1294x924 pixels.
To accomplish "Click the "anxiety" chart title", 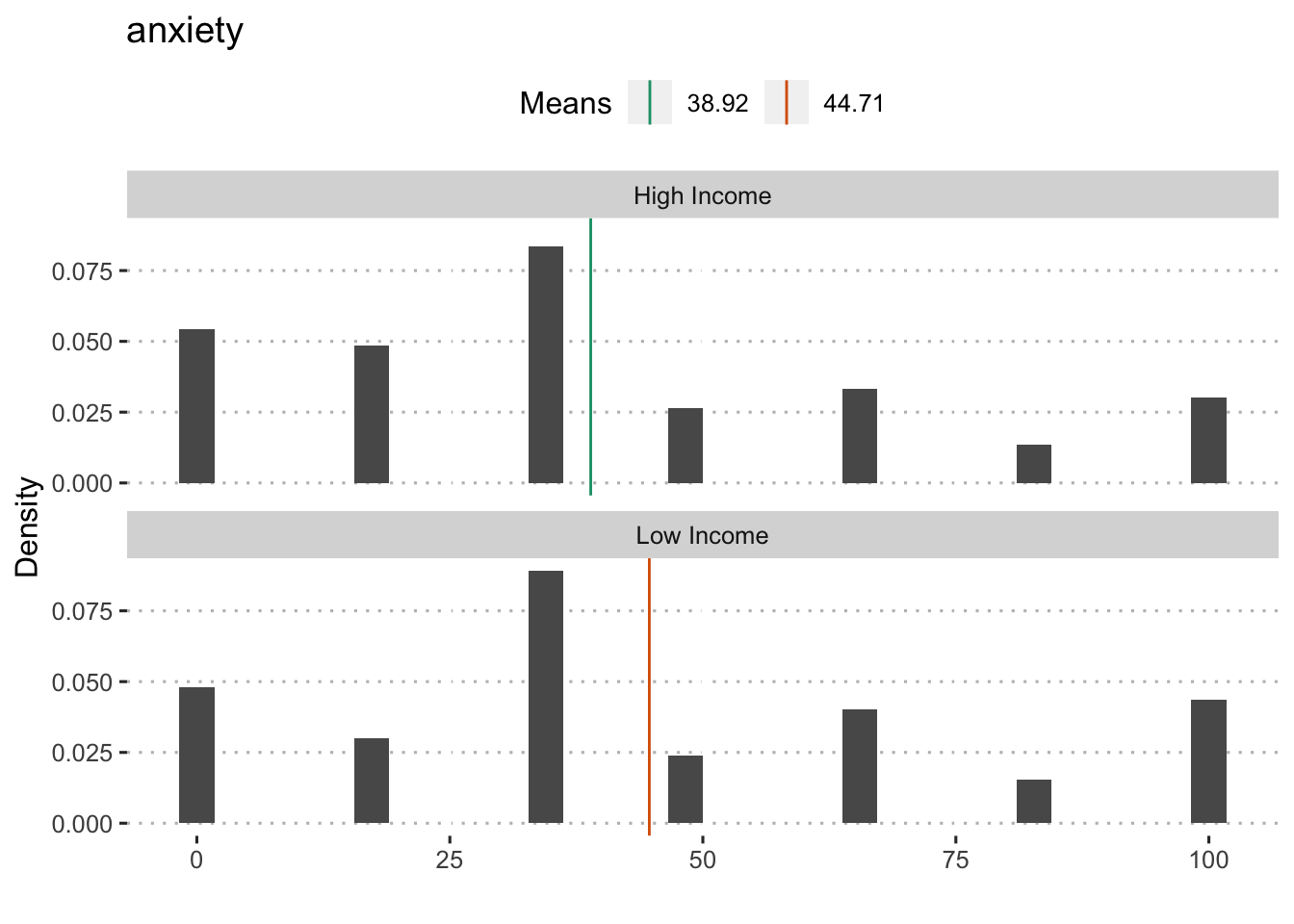I will tap(185, 31).
